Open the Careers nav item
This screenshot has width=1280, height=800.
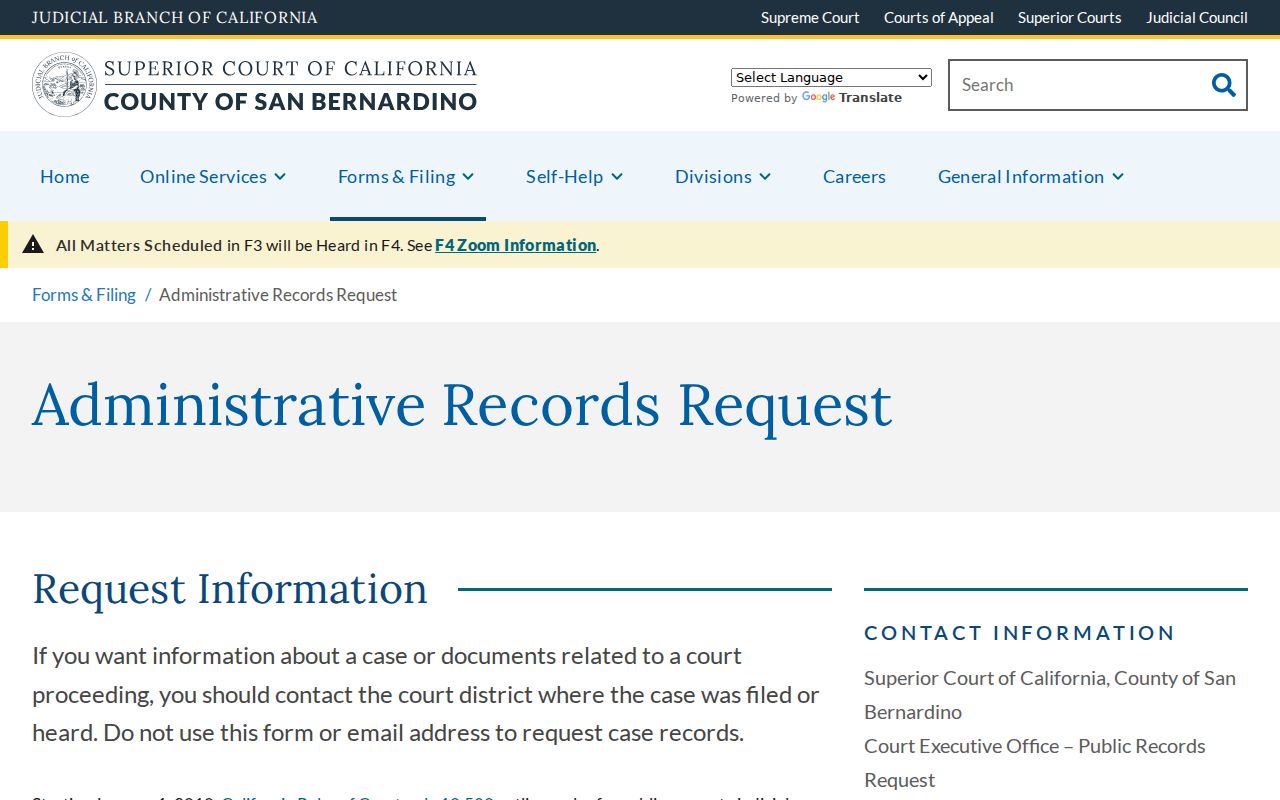click(854, 176)
